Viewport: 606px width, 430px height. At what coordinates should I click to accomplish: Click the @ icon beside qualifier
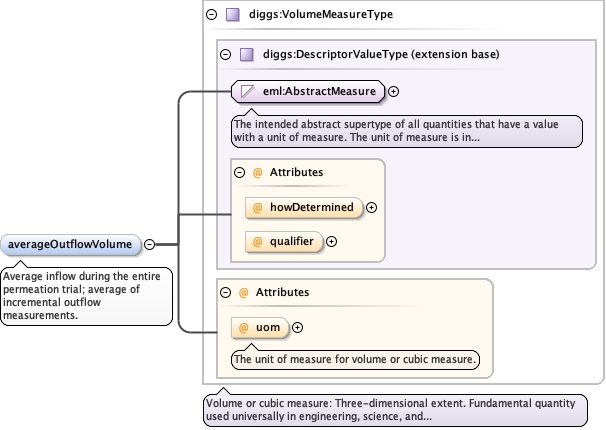click(257, 241)
